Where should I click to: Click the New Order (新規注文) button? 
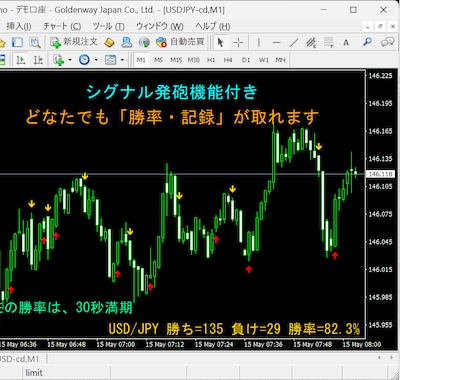74,42
